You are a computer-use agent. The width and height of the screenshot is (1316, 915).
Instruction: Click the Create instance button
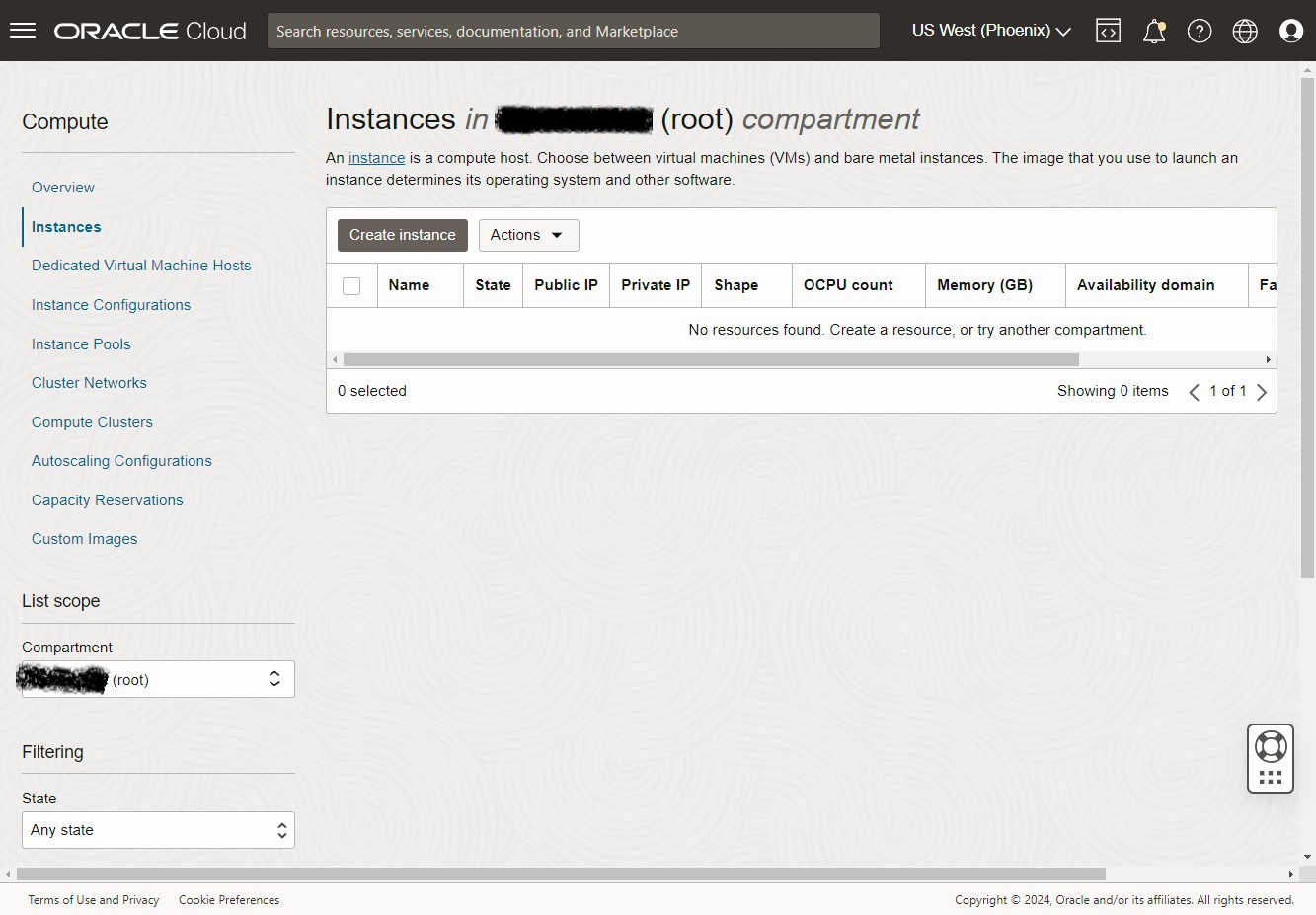click(x=402, y=235)
